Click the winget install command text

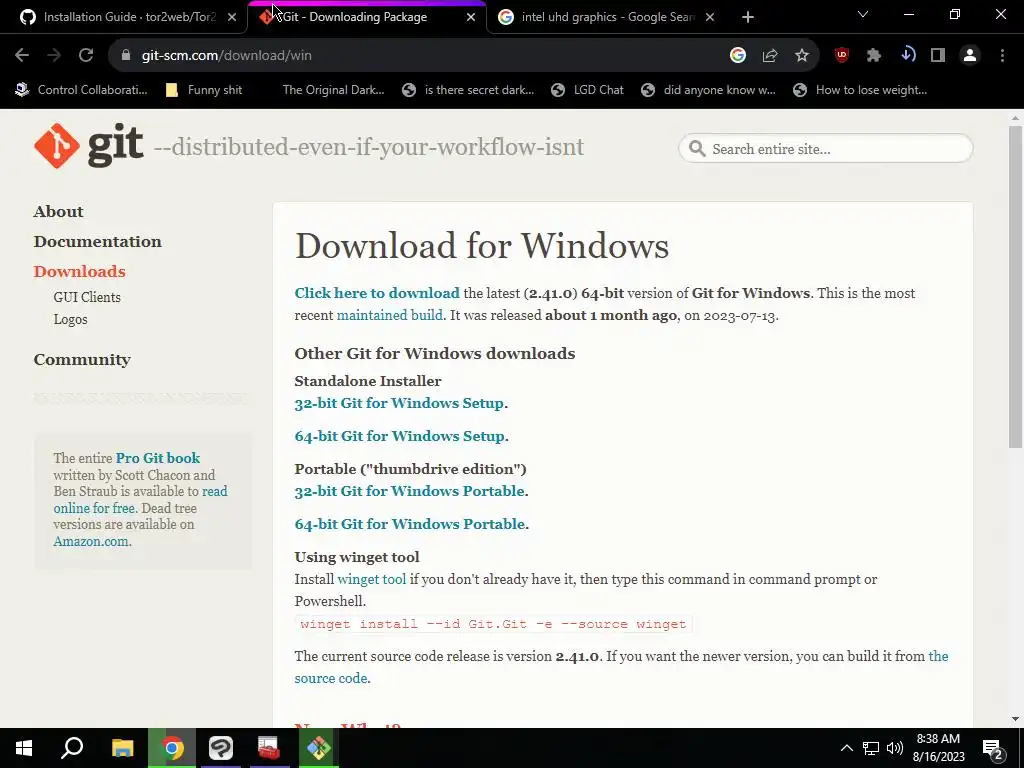point(493,624)
